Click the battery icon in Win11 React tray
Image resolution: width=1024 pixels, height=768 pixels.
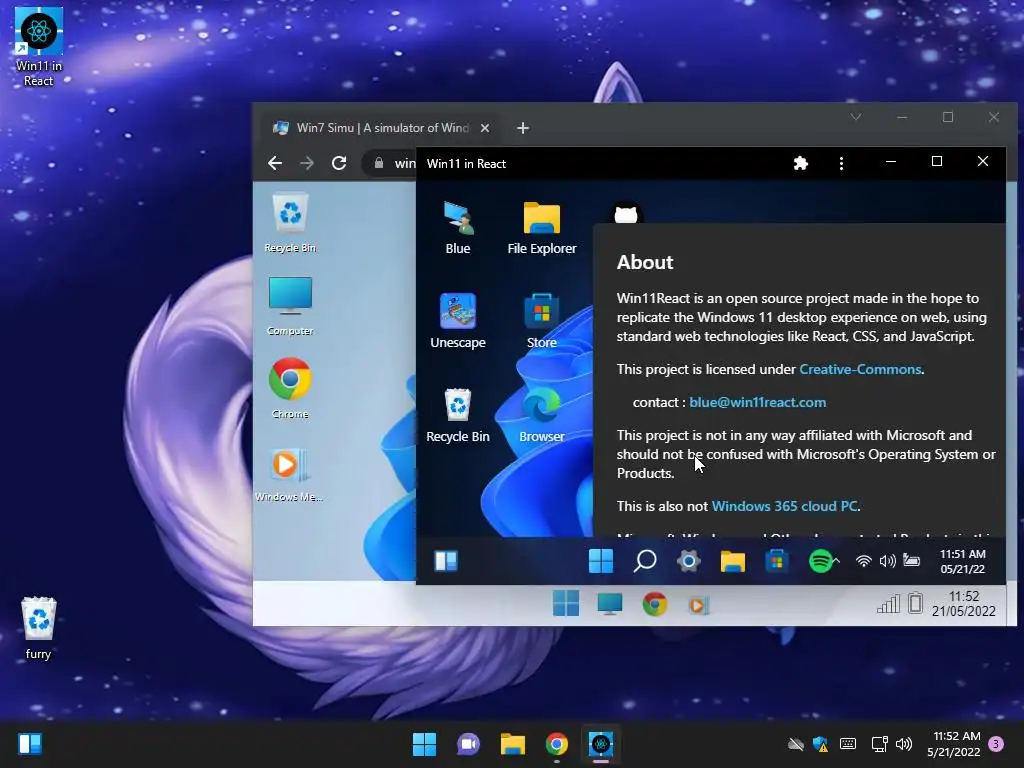[912, 560]
